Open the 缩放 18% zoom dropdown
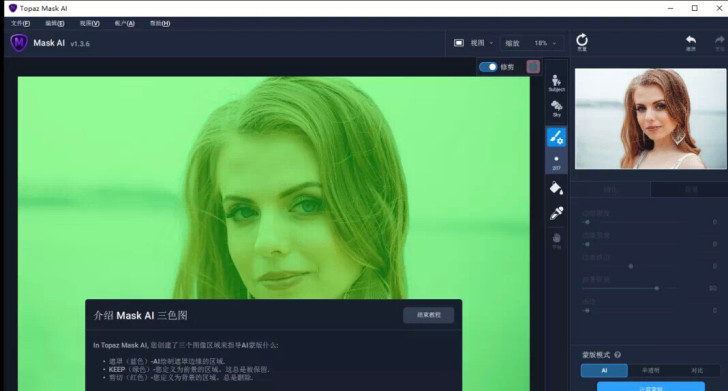Viewport: 728px width, 391px height. (x=532, y=43)
